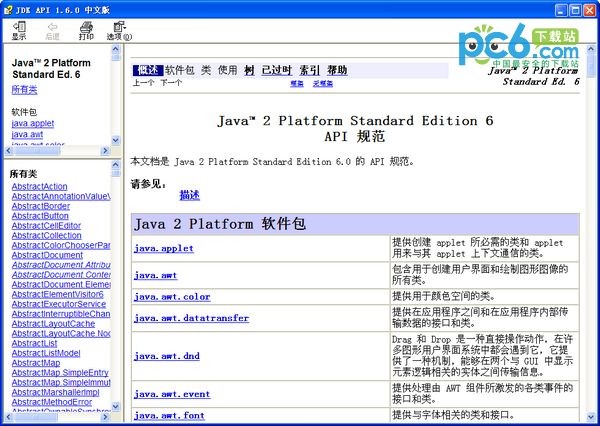This screenshot has height=426, width=600.
Task: Click the 打印 (Print) toolbar icon
Action: (86, 29)
